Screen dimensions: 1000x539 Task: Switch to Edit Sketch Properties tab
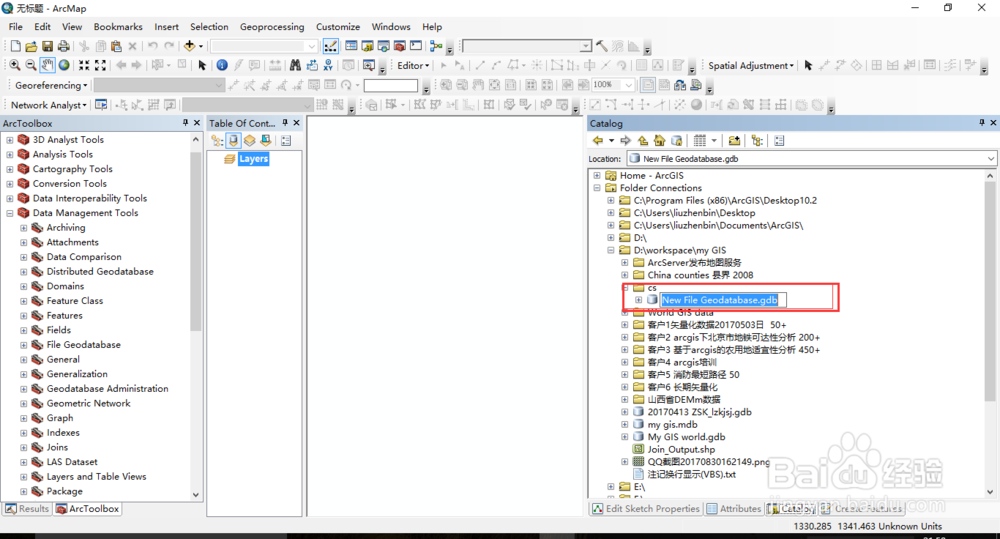point(645,508)
